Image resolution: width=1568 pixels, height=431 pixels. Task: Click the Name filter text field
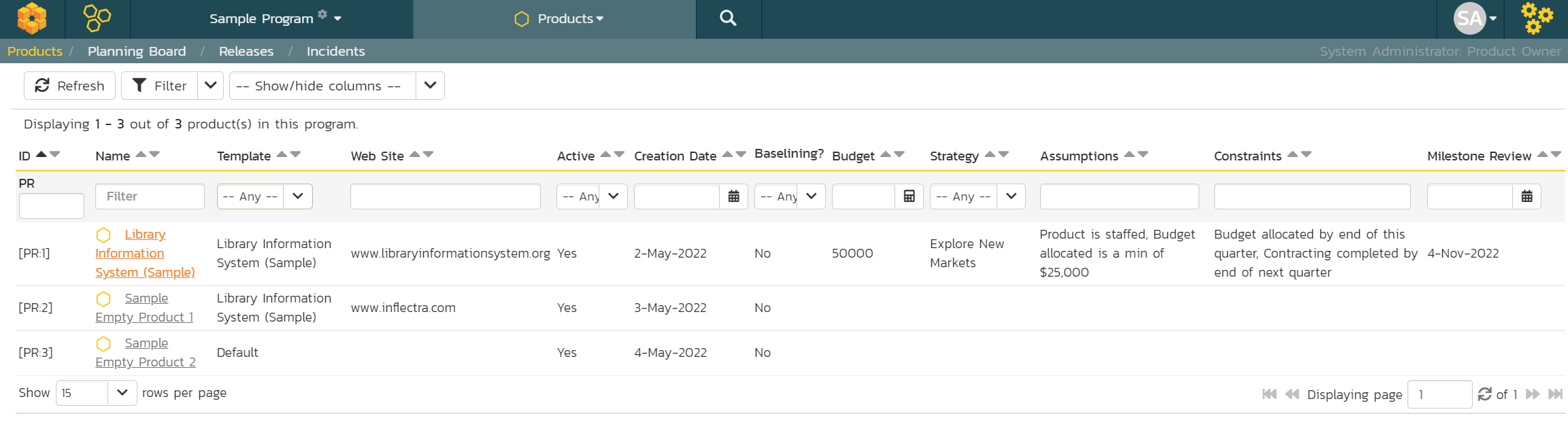click(150, 196)
